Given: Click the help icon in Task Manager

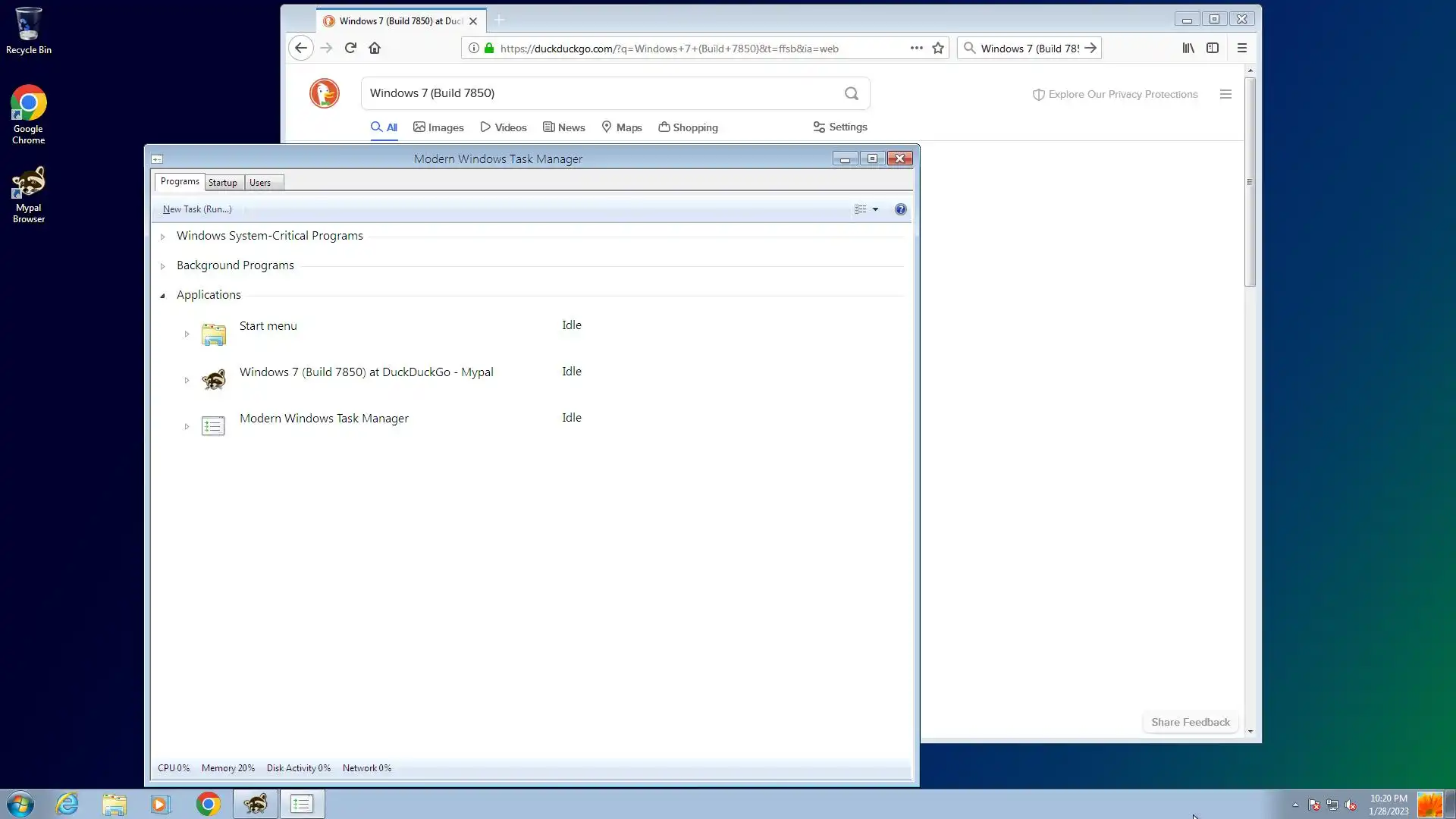Looking at the screenshot, I should (x=900, y=209).
